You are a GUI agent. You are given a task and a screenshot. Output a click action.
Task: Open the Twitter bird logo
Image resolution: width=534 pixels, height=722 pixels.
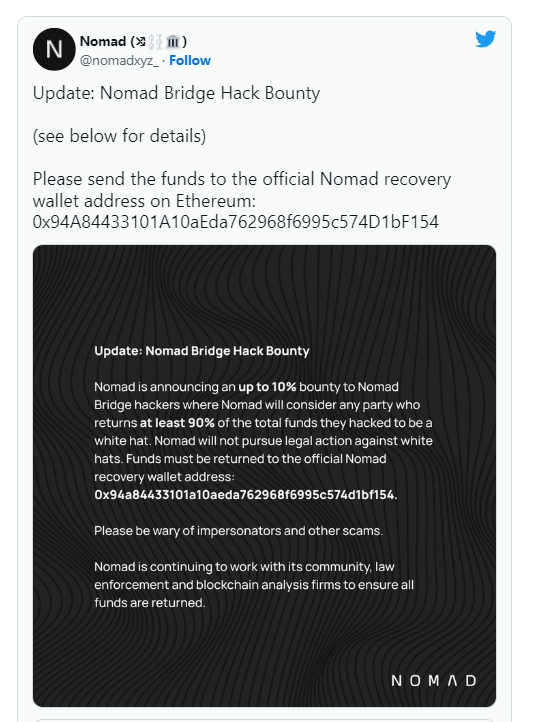click(486, 39)
